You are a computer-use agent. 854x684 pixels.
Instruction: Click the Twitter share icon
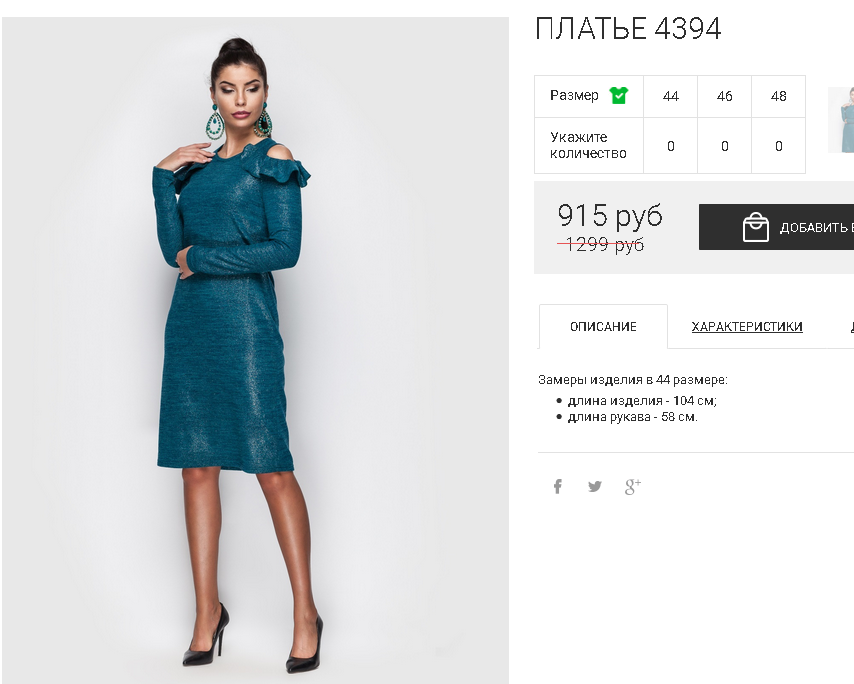[x=595, y=486]
